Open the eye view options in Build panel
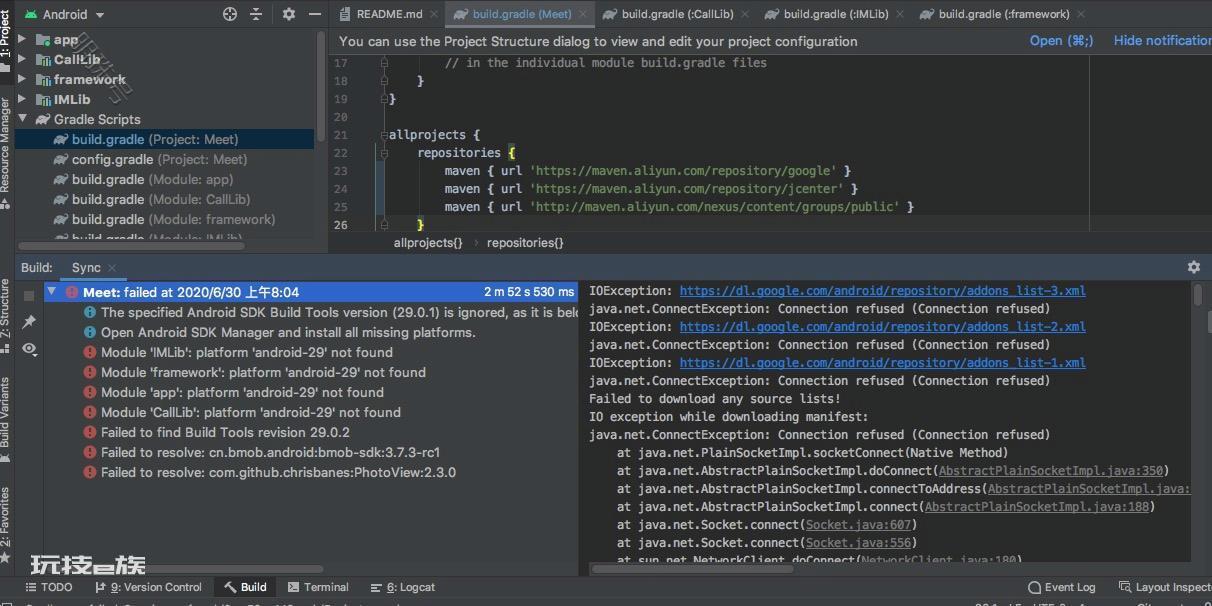This screenshot has width=1212, height=606. 29,348
